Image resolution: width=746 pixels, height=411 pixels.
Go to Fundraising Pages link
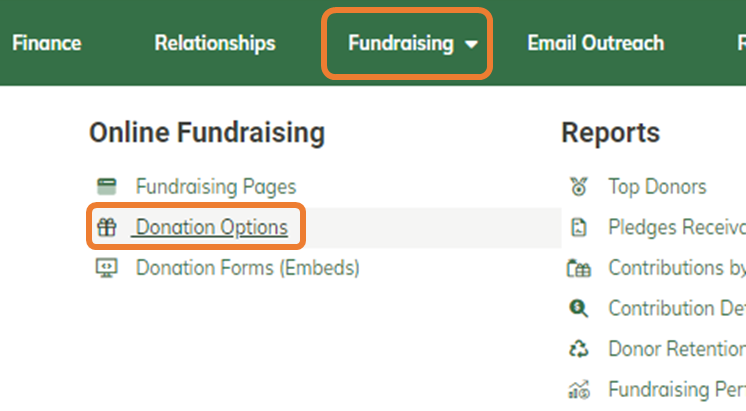(x=216, y=186)
